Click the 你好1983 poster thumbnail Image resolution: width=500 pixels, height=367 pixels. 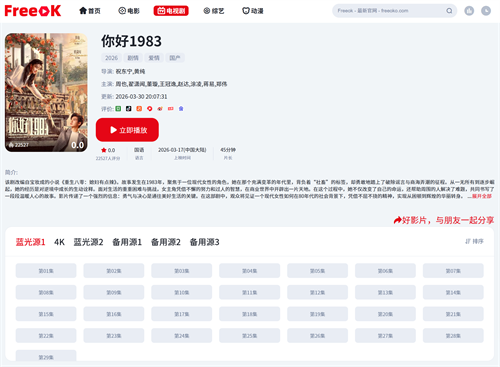pyautogui.click(x=46, y=92)
